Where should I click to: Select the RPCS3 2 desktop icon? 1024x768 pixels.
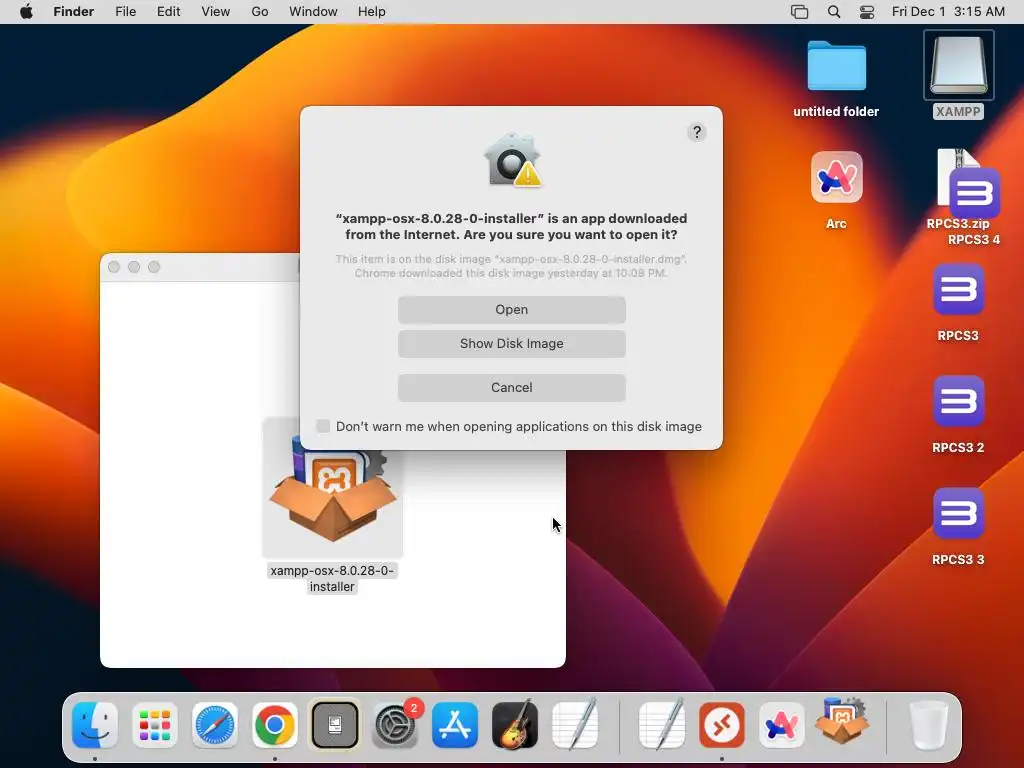click(959, 401)
